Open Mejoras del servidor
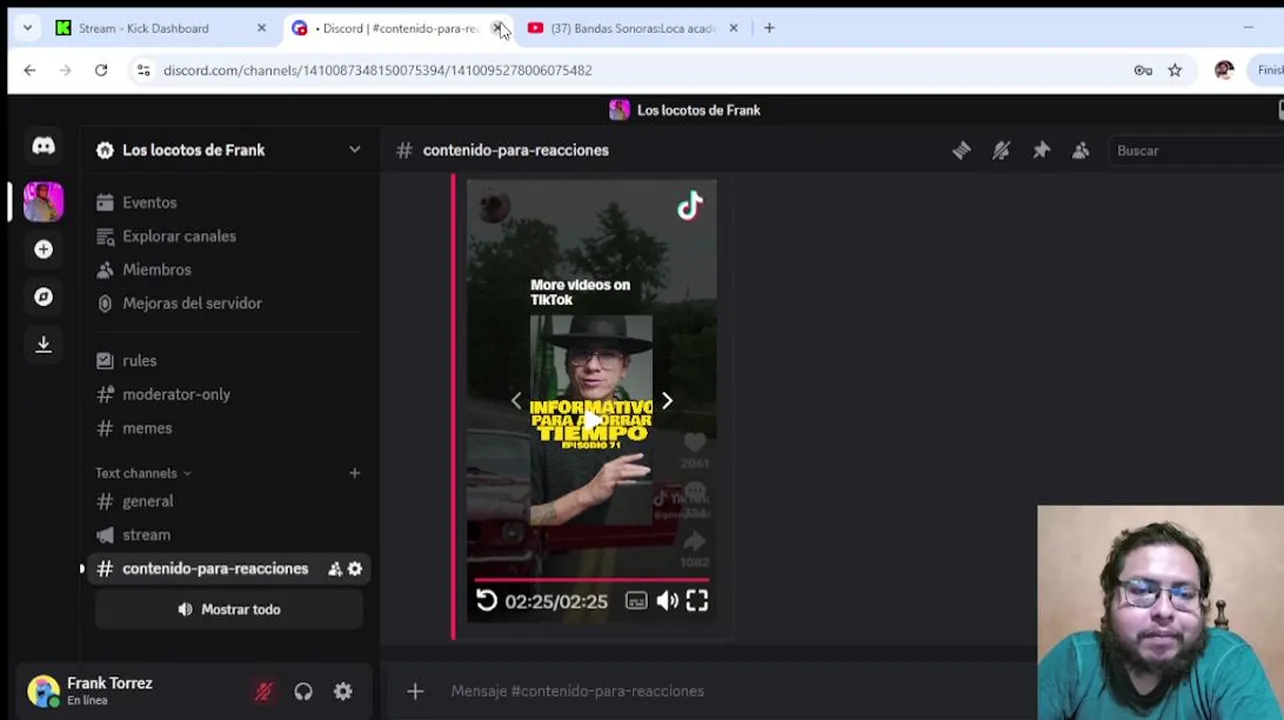This screenshot has width=1284, height=720. pos(228,303)
